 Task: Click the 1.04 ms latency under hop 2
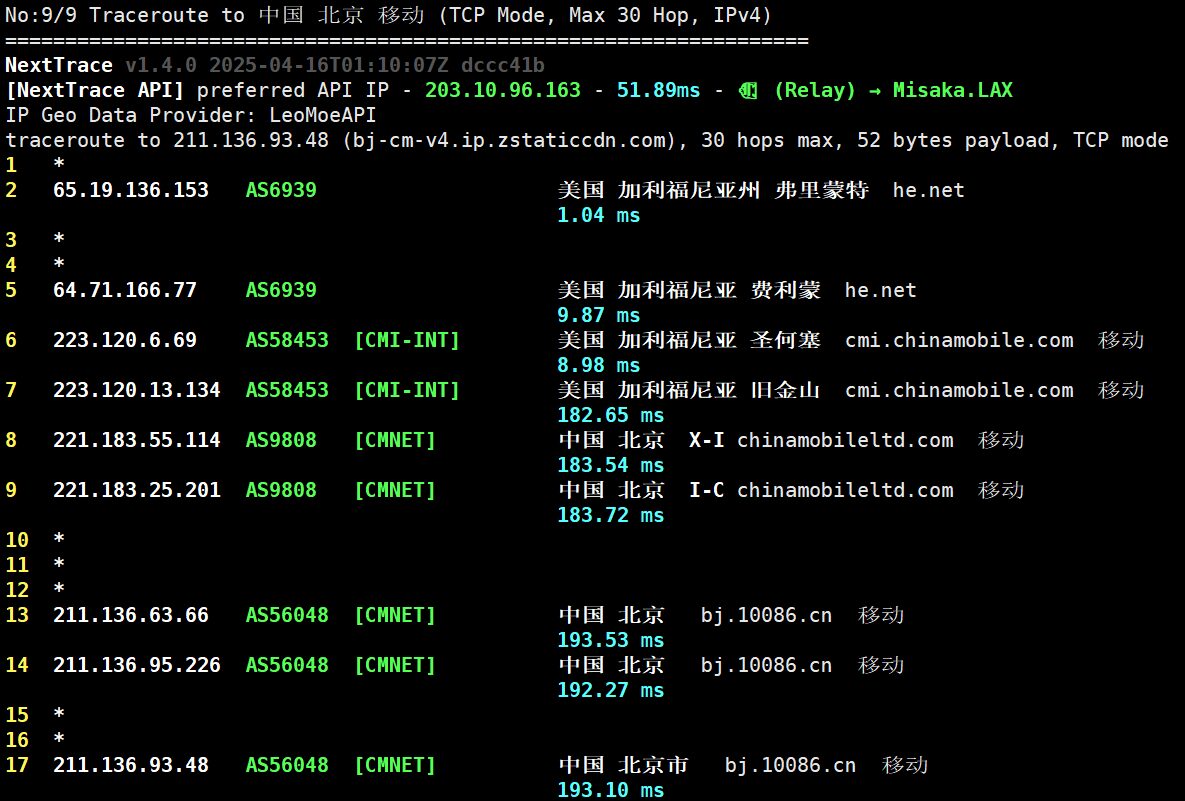(x=599, y=215)
